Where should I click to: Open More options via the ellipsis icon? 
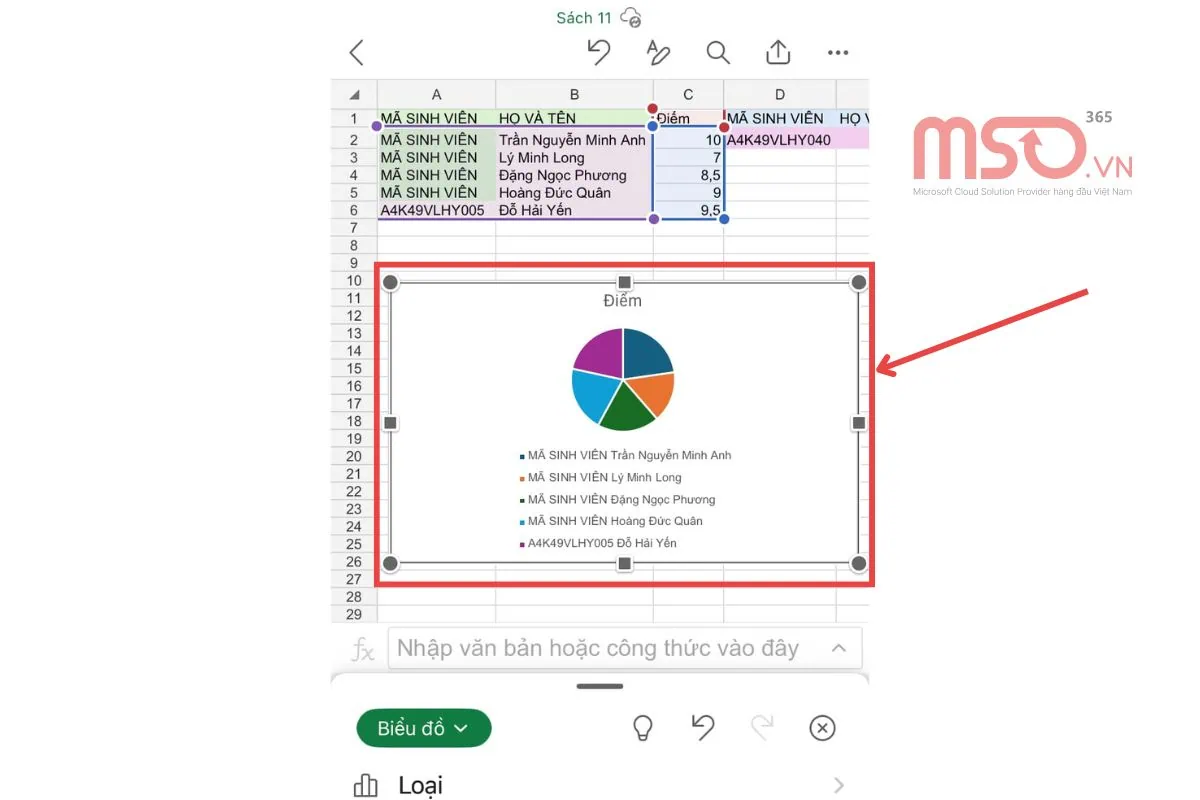[838, 52]
